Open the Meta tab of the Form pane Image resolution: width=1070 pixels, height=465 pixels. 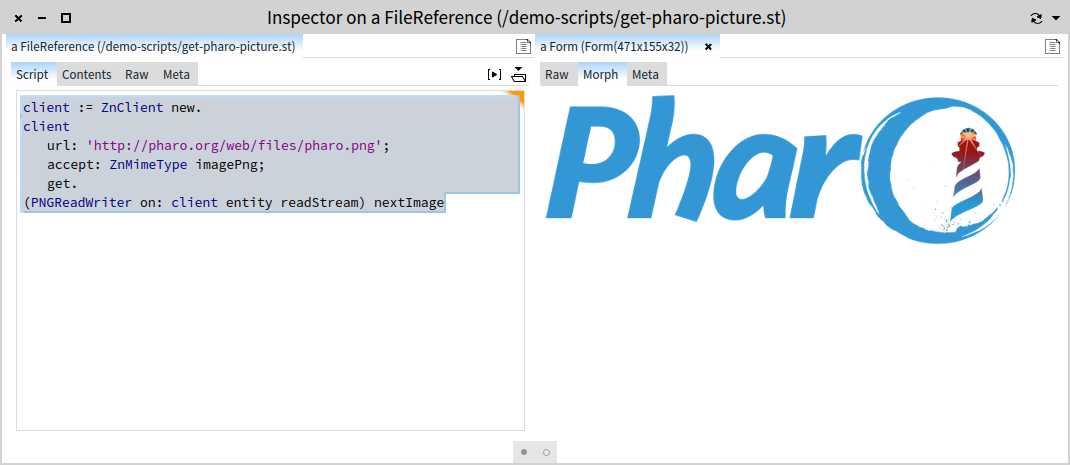(x=646, y=74)
